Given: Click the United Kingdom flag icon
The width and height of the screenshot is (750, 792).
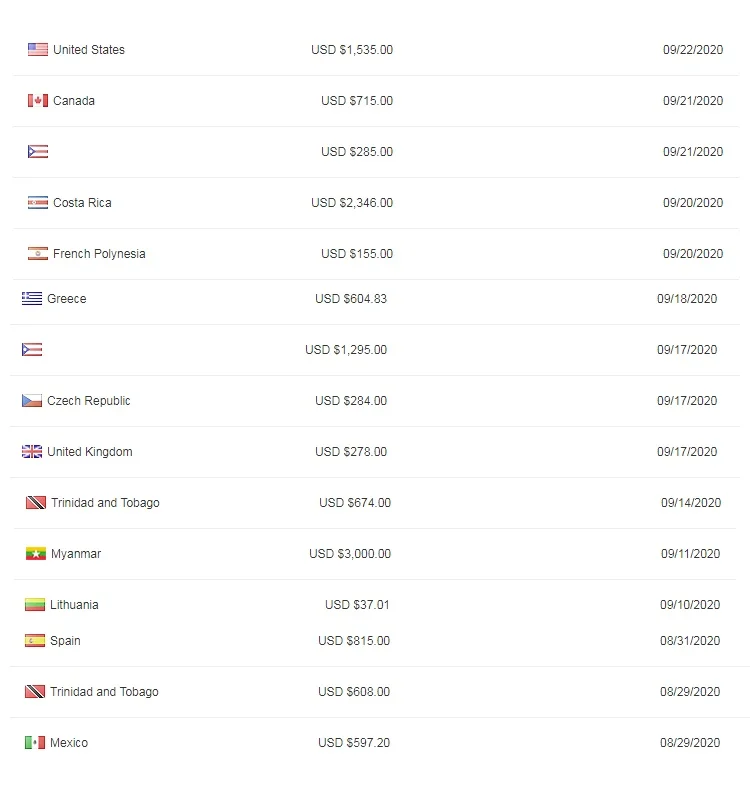Looking at the screenshot, I should click(32, 452).
